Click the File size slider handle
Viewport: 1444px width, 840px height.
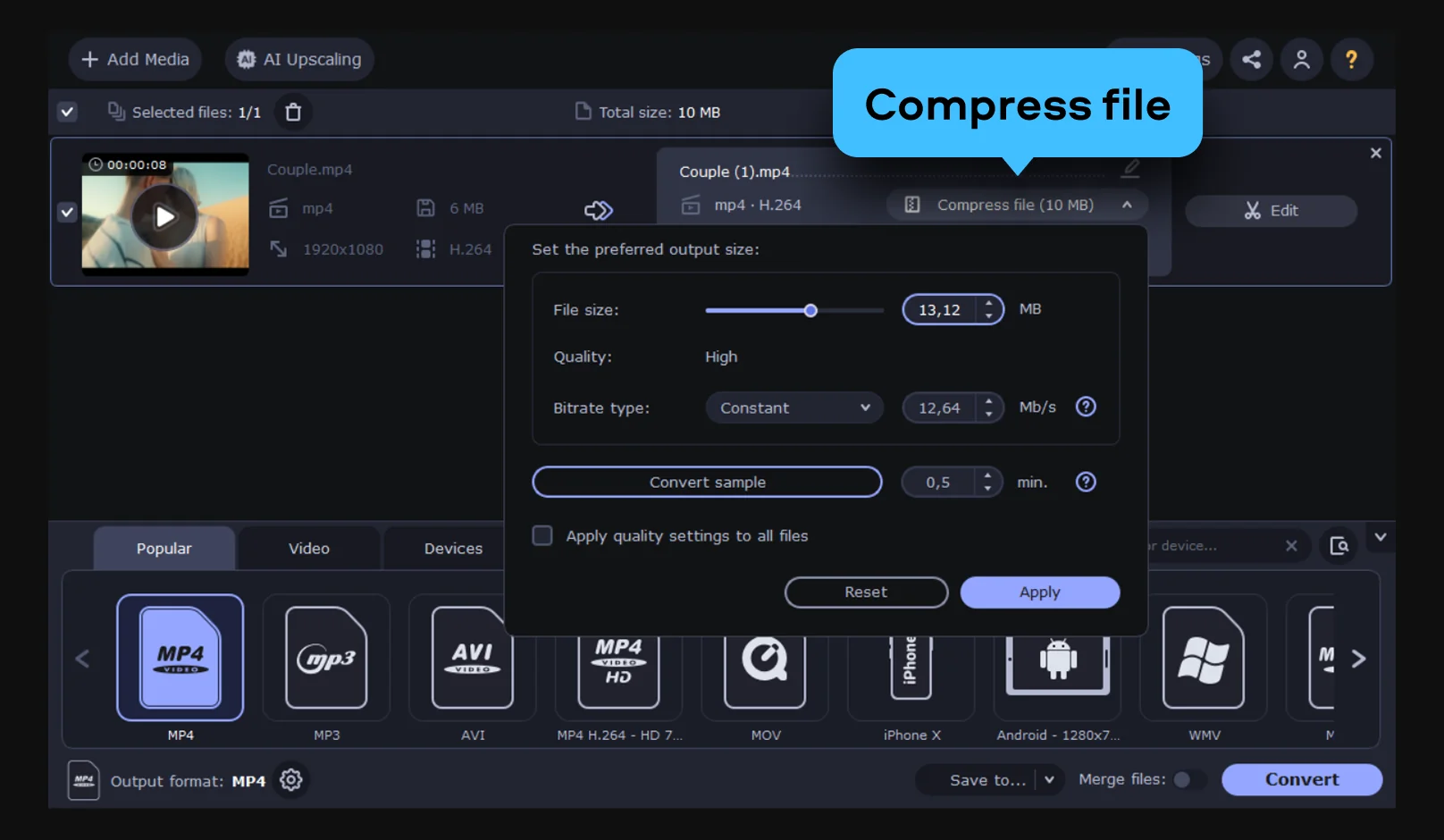click(810, 310)
